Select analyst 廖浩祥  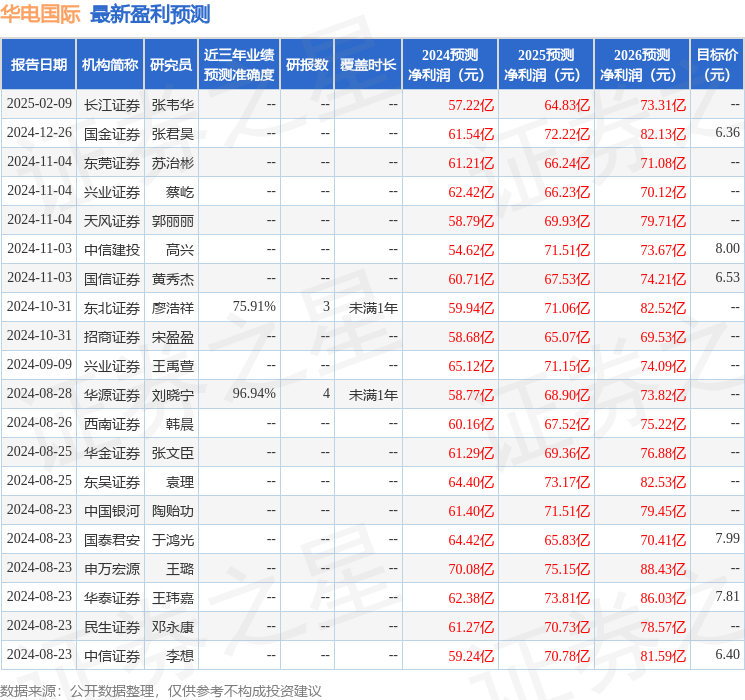(173, 308)
